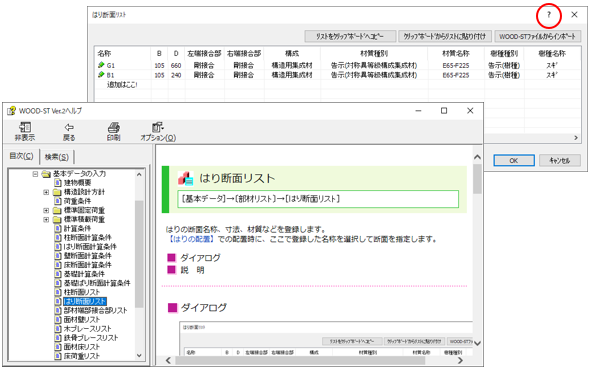Switch to the 目次(C) tab
Screen dimensions: 590x370
pyautogui.click(x=21, y=156)
